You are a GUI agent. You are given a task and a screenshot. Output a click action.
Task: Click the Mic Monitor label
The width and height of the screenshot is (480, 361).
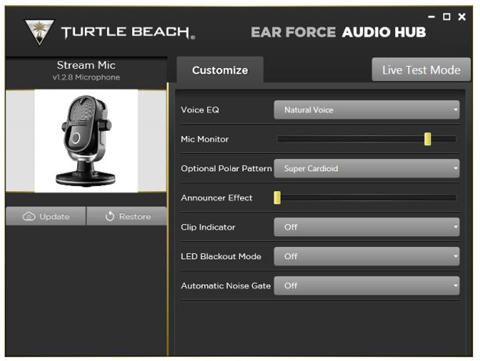coord(205,139)
